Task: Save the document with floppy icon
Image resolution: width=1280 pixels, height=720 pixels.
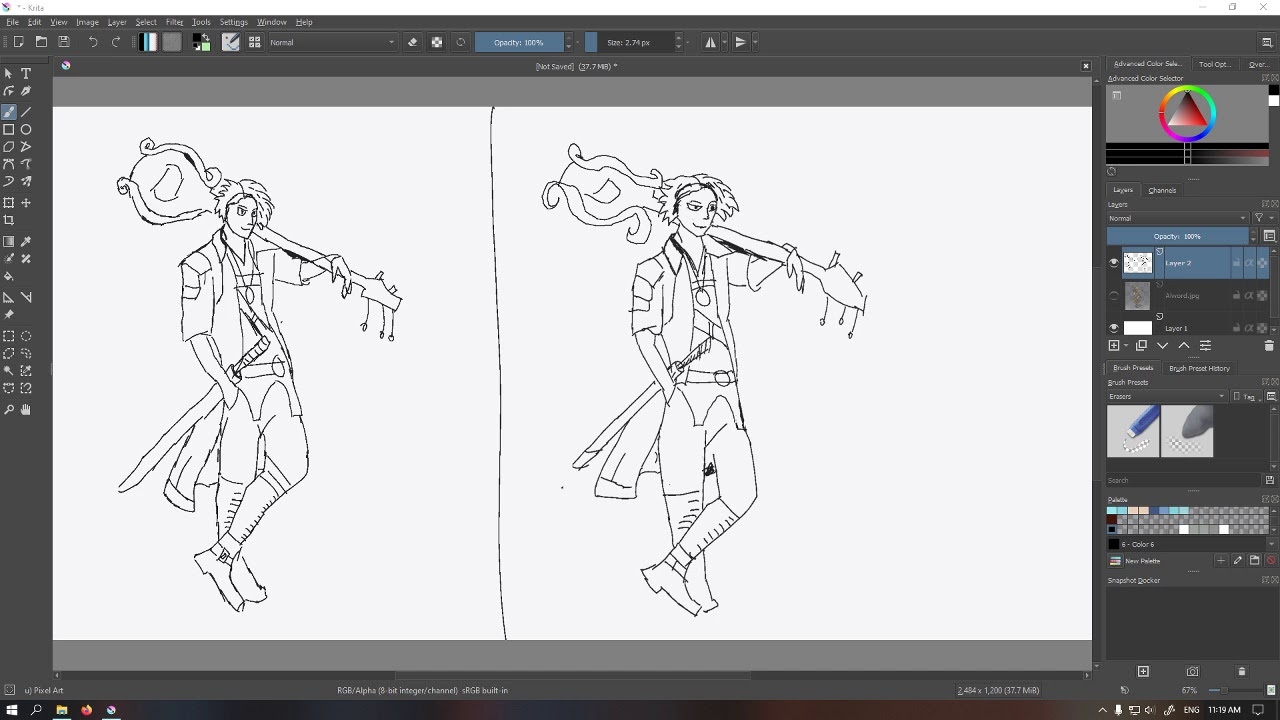Action: [64, 42]
